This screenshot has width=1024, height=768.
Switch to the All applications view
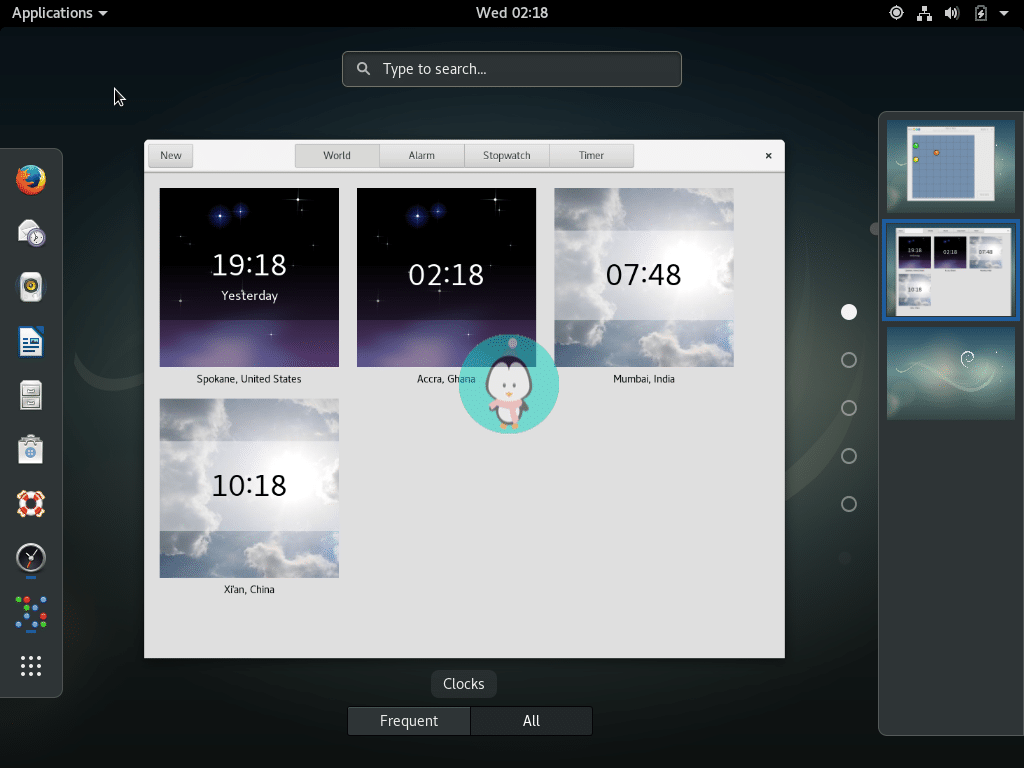(531, 720)
